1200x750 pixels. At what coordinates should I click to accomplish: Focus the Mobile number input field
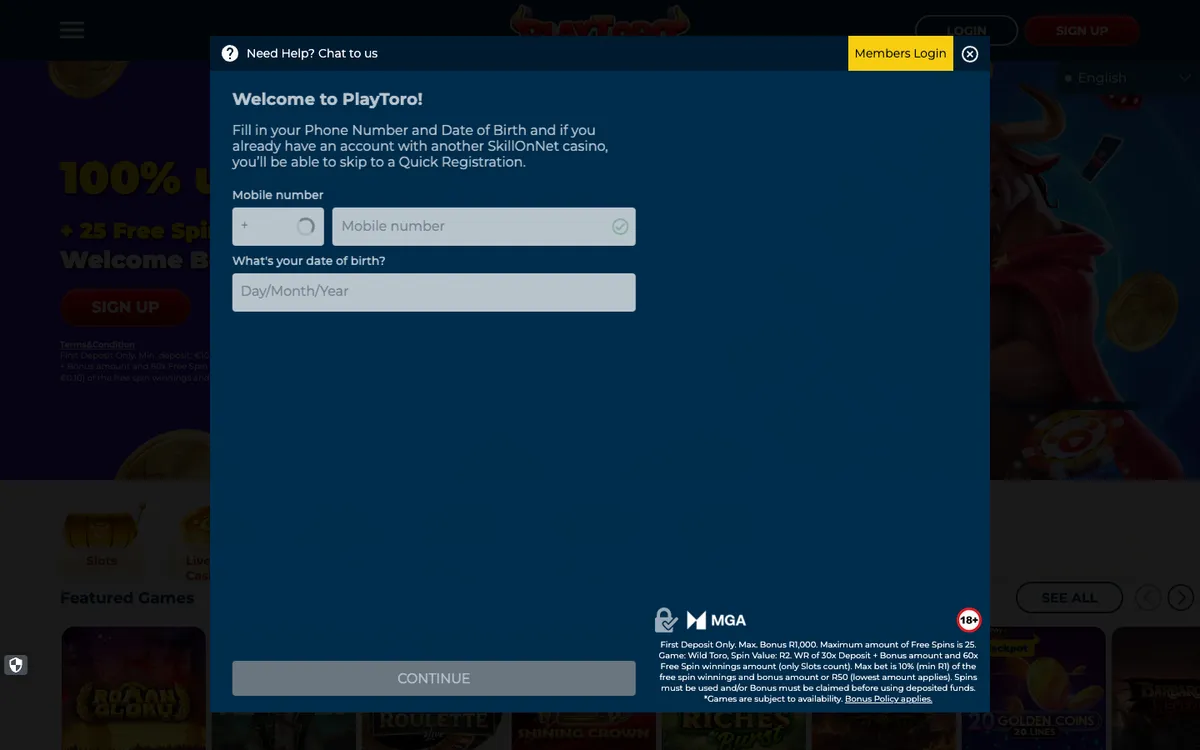[x=484, y=226]
